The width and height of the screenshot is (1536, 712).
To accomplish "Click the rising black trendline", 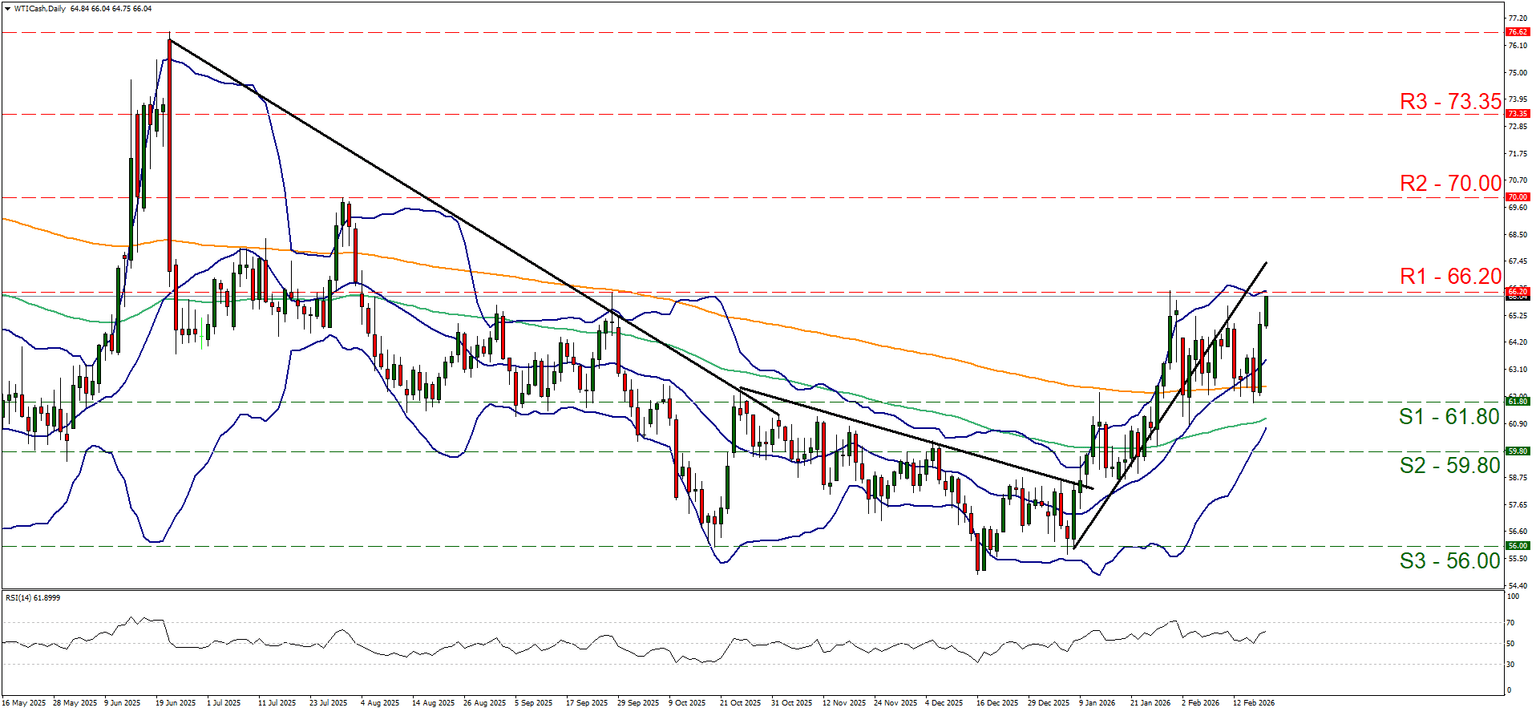I will (1170, 400).
